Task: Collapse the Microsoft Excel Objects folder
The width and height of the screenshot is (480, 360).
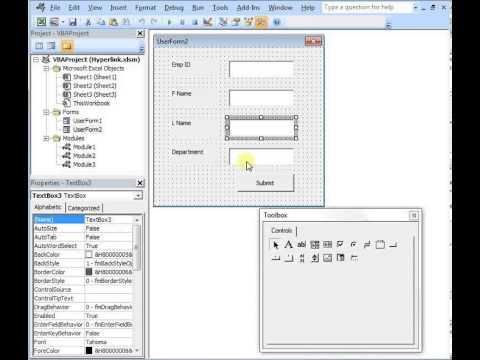Action: click(x=46, y=68)
